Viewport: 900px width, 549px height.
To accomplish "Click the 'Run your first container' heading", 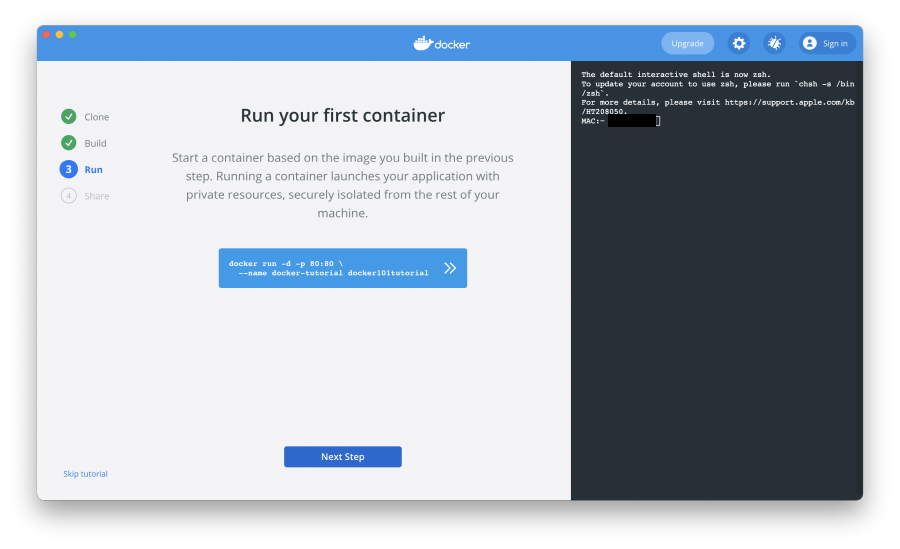I will [343, 115].
